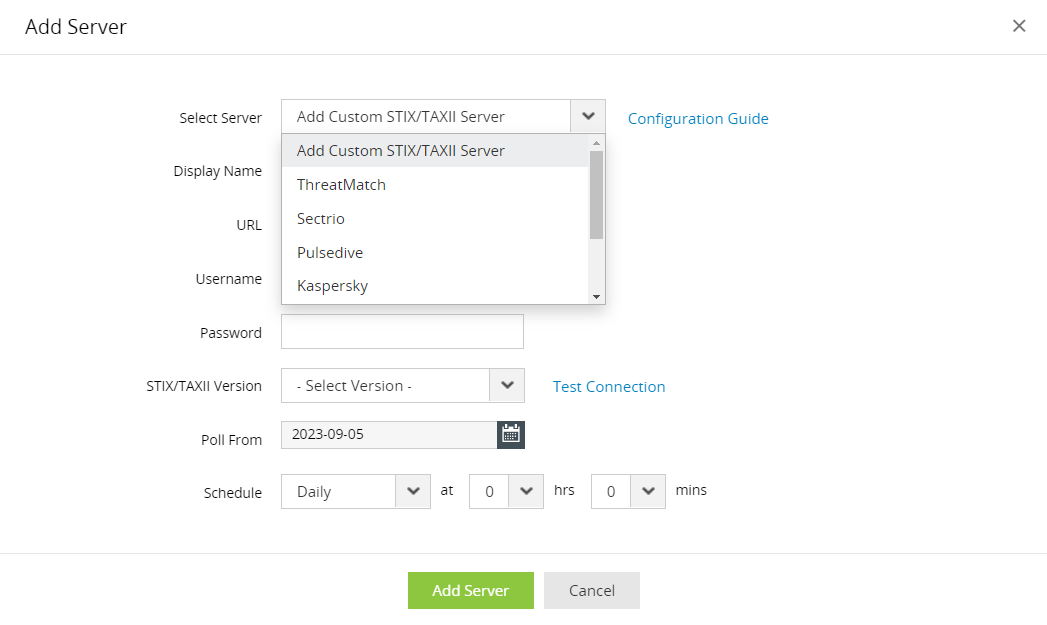This screenshot has width=1047, height=625.
Task: Click the Password input field
Action: coord(402,332)
